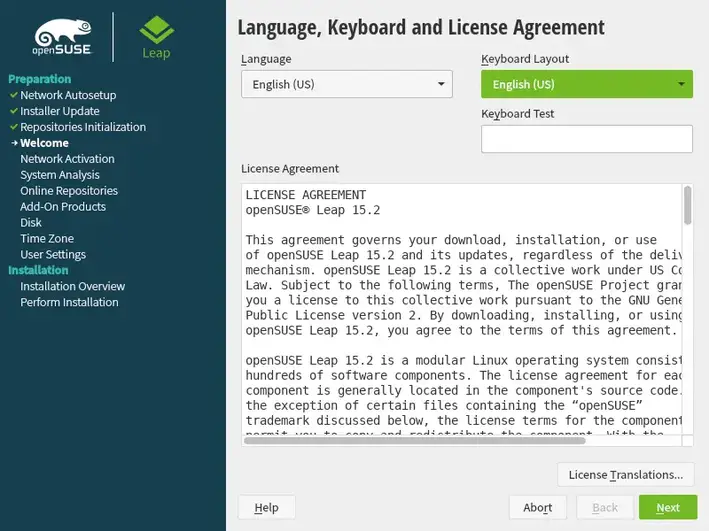The image size is (709, 531).
Task: Click the license horizontal scrollbar
Action: 415,441
